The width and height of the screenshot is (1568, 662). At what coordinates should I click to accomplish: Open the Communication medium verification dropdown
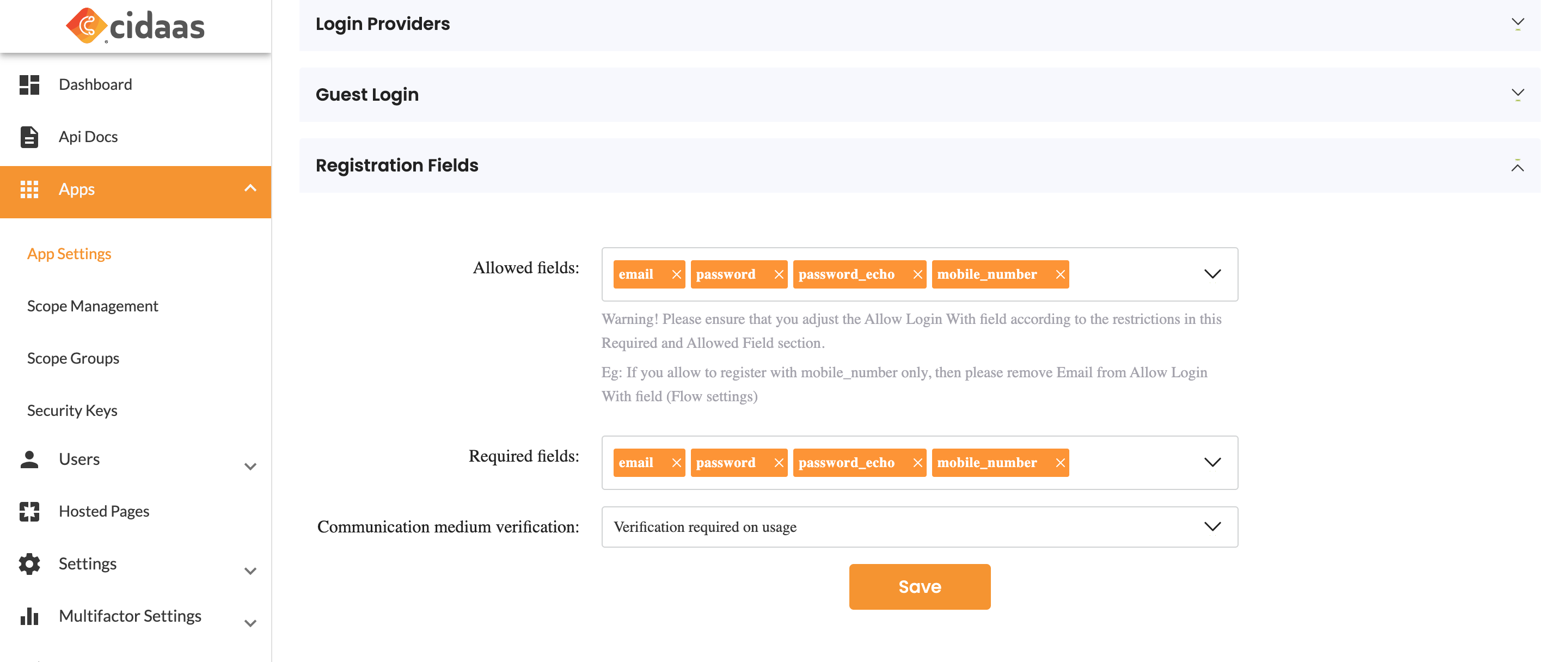(1212, 526)
